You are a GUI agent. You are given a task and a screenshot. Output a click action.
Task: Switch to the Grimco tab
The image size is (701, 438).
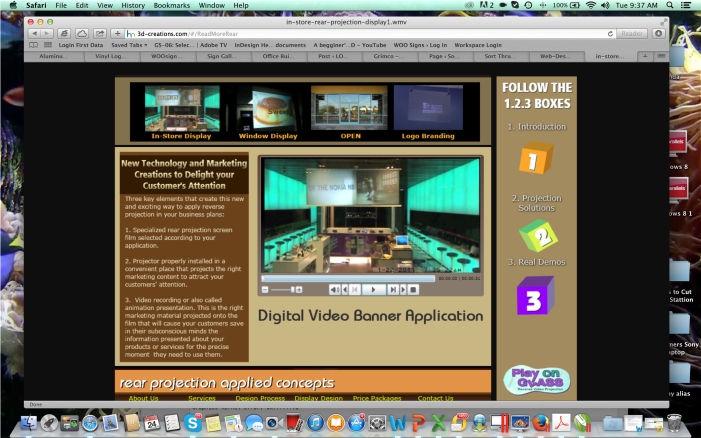pos(390,56)
